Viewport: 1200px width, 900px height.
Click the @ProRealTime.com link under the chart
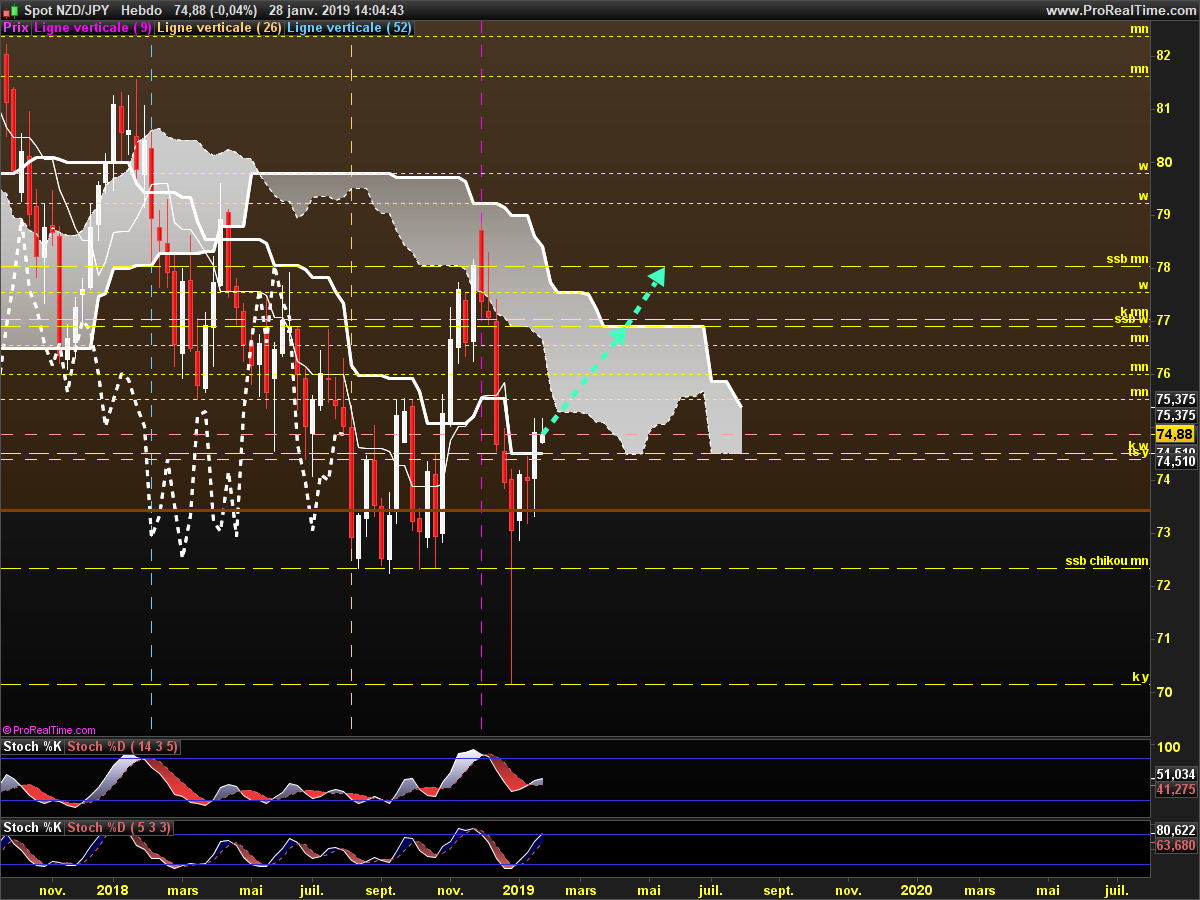point(49,731)
